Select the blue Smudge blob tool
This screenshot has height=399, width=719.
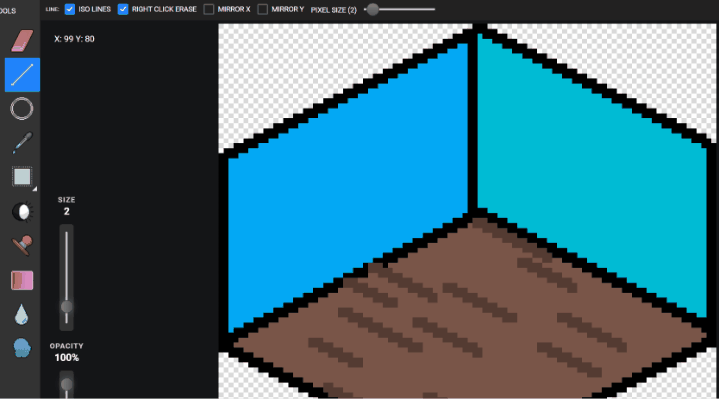click(x=22, y=348)
